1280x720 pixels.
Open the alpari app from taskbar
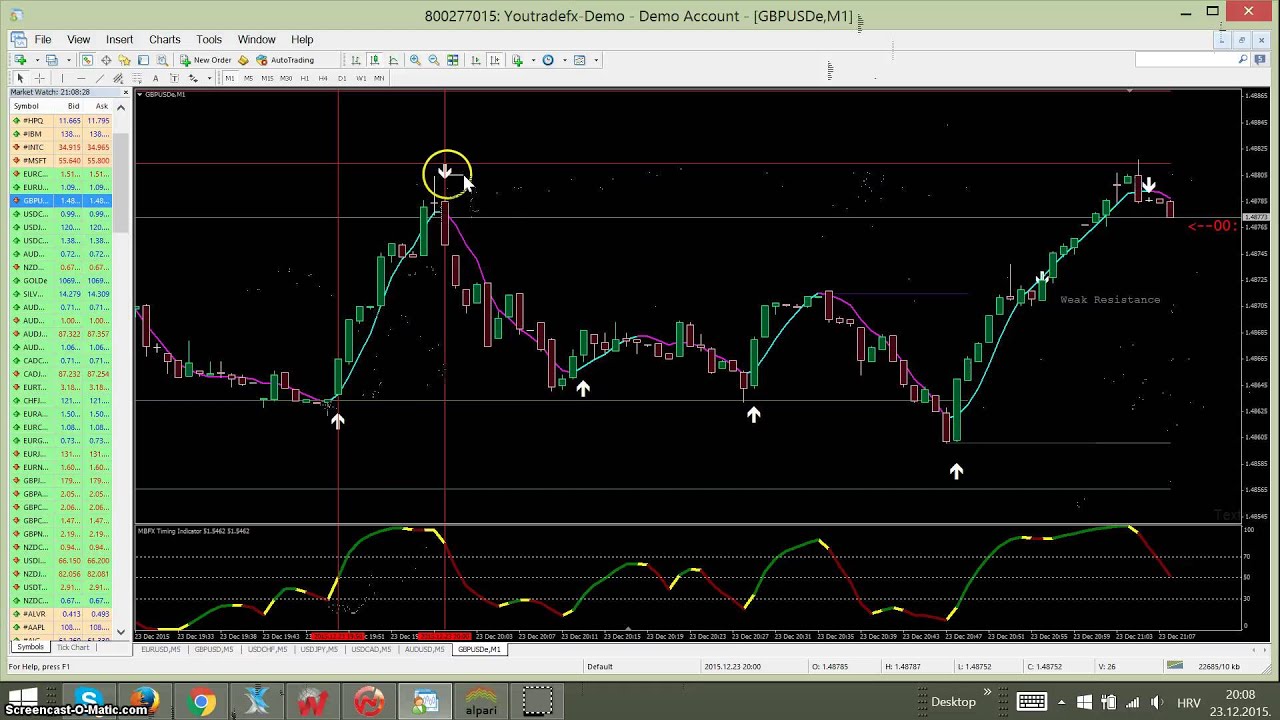[481, 702]
